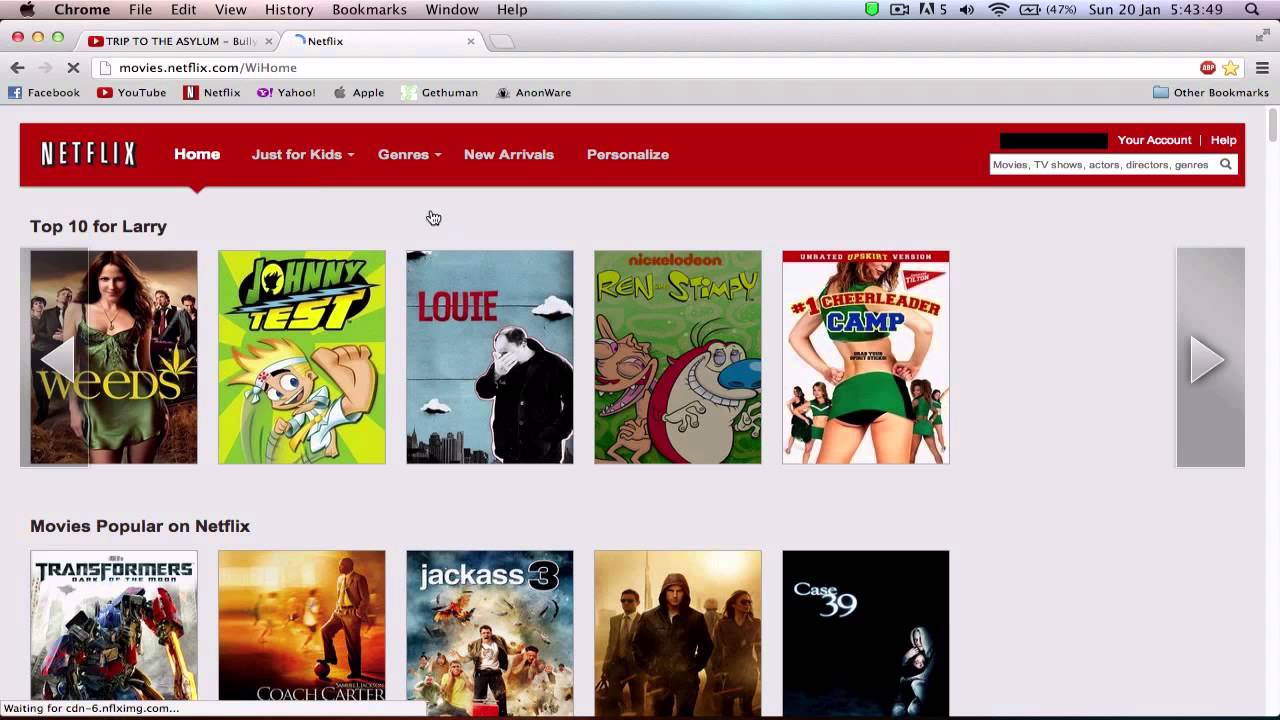Click the browser forward arrow
Screen dimensions: 1280x720
click(44, 67)
